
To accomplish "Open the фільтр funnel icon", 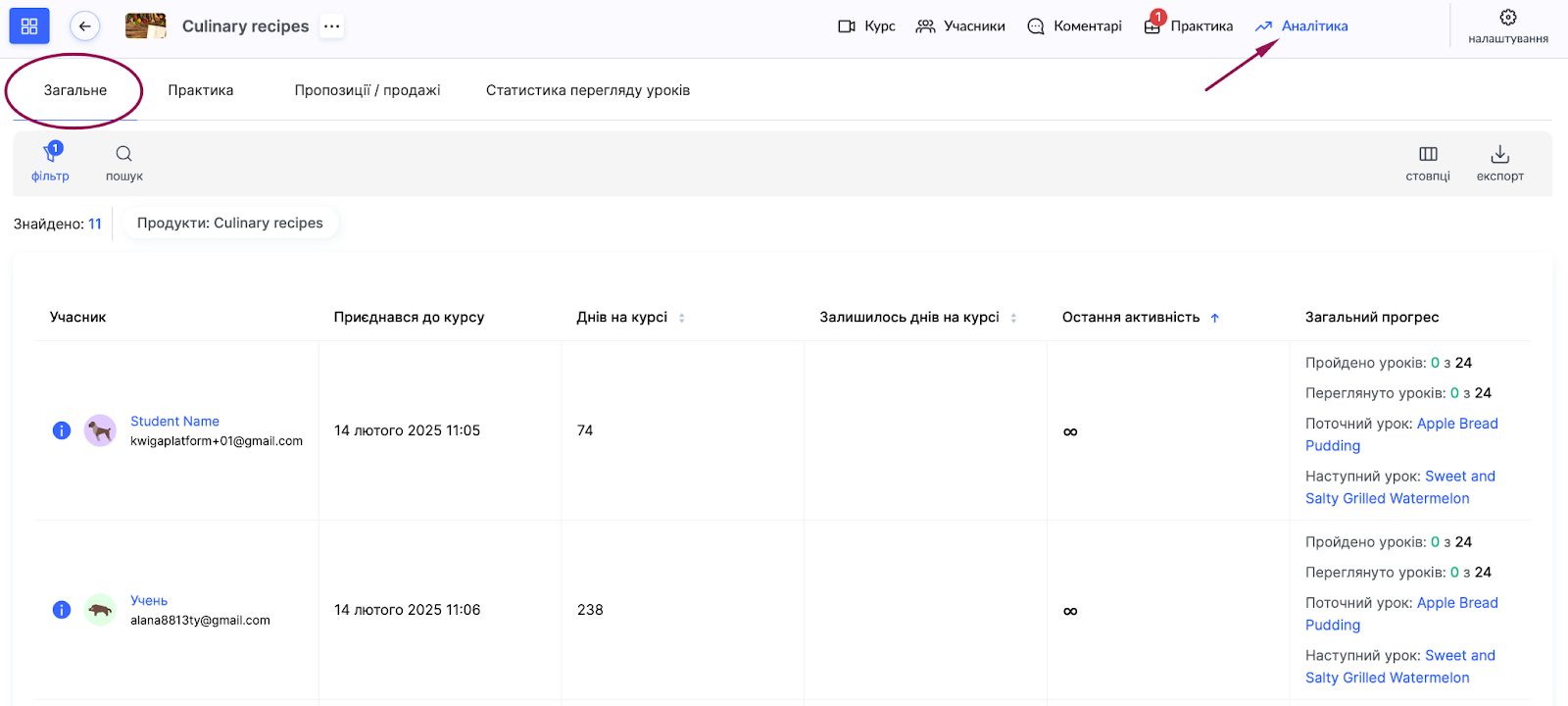I will click(50, 154).
